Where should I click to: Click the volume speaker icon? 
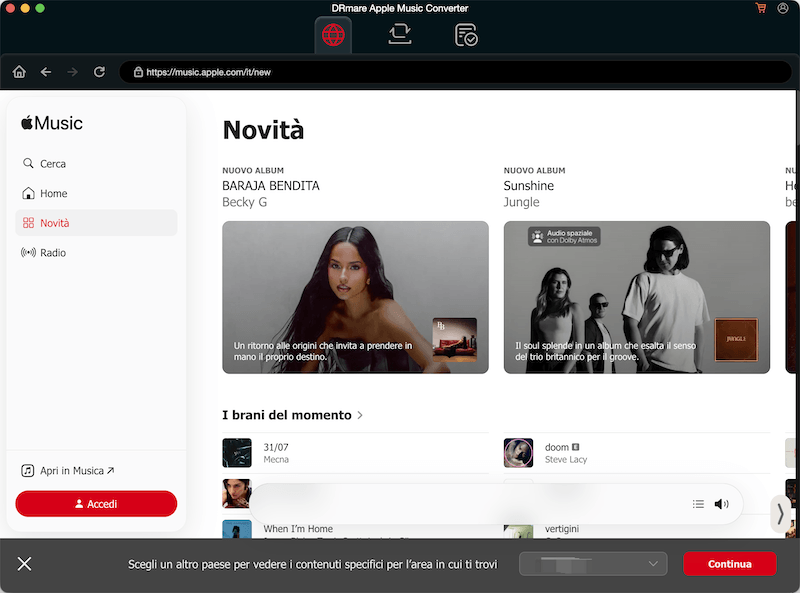pyautogui.click(x=721, y=504)
